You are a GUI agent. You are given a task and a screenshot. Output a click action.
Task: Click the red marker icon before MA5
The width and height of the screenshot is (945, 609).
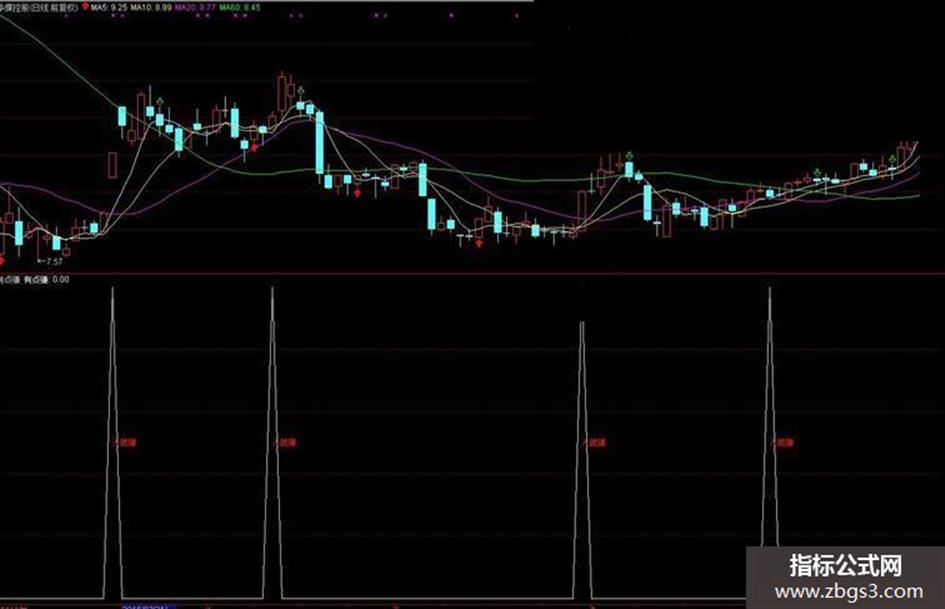85,7
